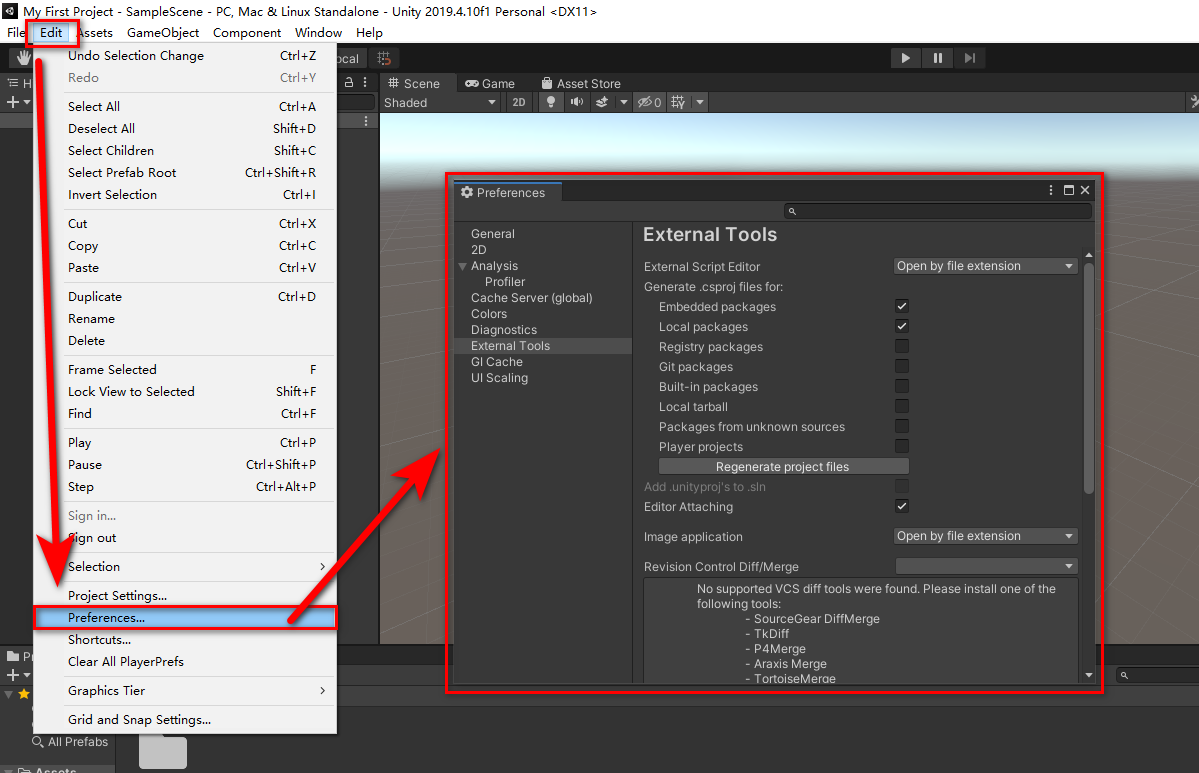Toggle Editor Attaching checkbox
Screen dimensions: 1199x773
point(902,506)
